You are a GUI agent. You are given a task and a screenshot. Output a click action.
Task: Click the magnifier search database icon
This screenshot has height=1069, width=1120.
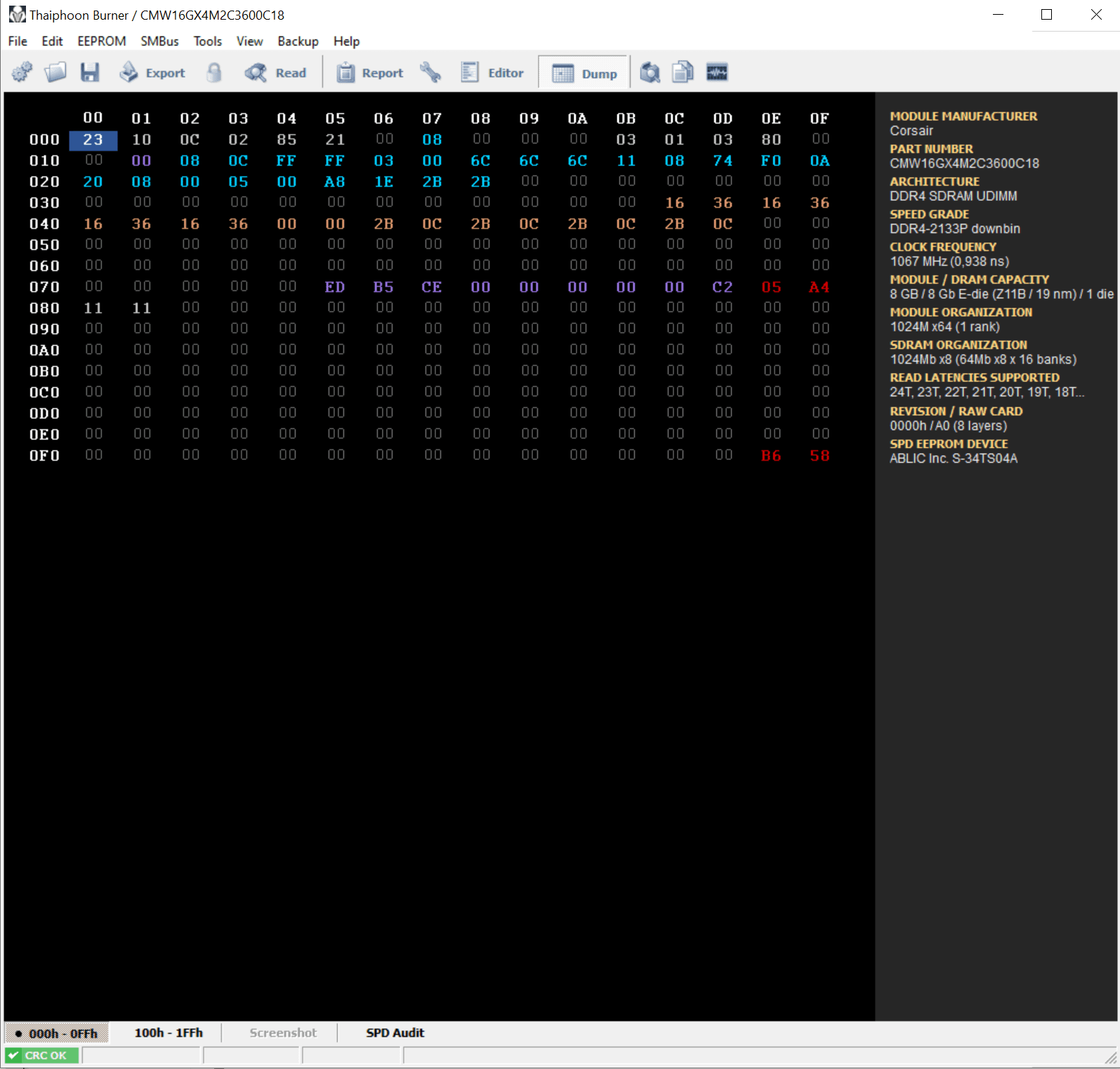click(650, 72)
